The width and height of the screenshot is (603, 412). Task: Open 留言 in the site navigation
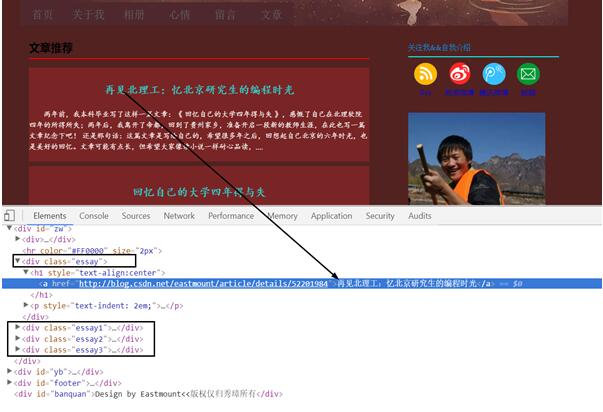tap(225, 15)
